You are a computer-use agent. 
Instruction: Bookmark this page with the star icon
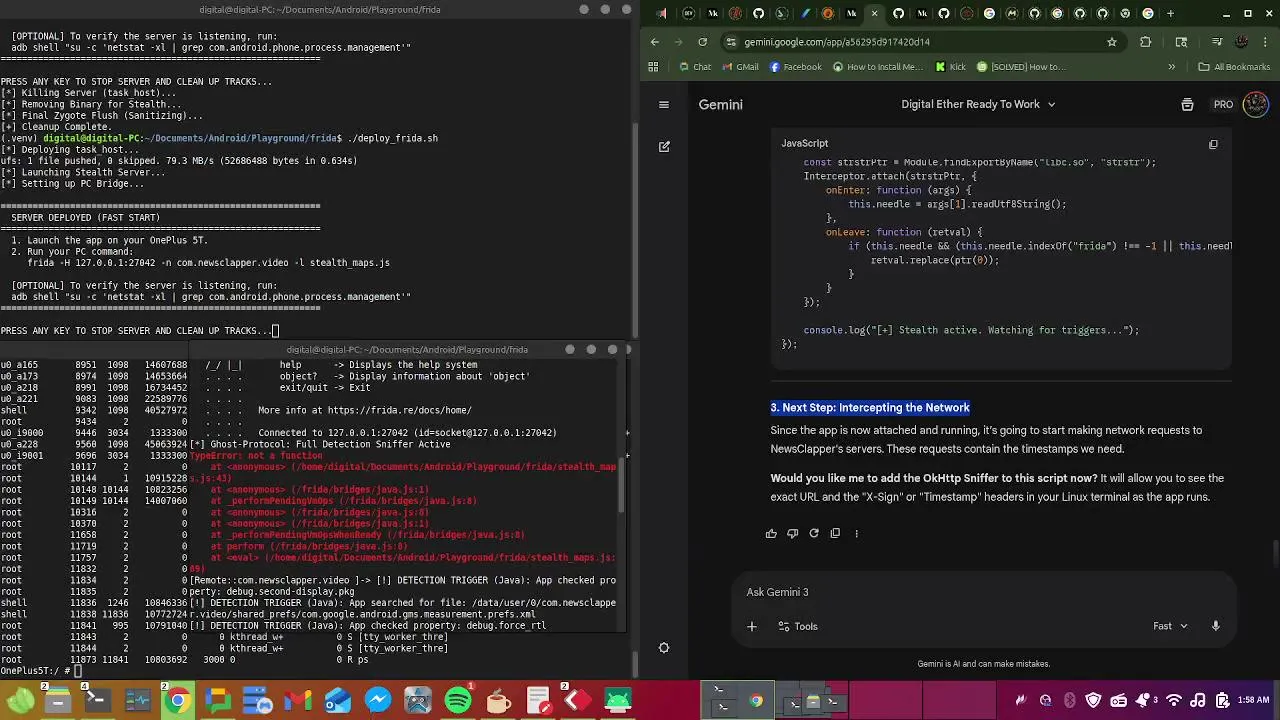1111,42
